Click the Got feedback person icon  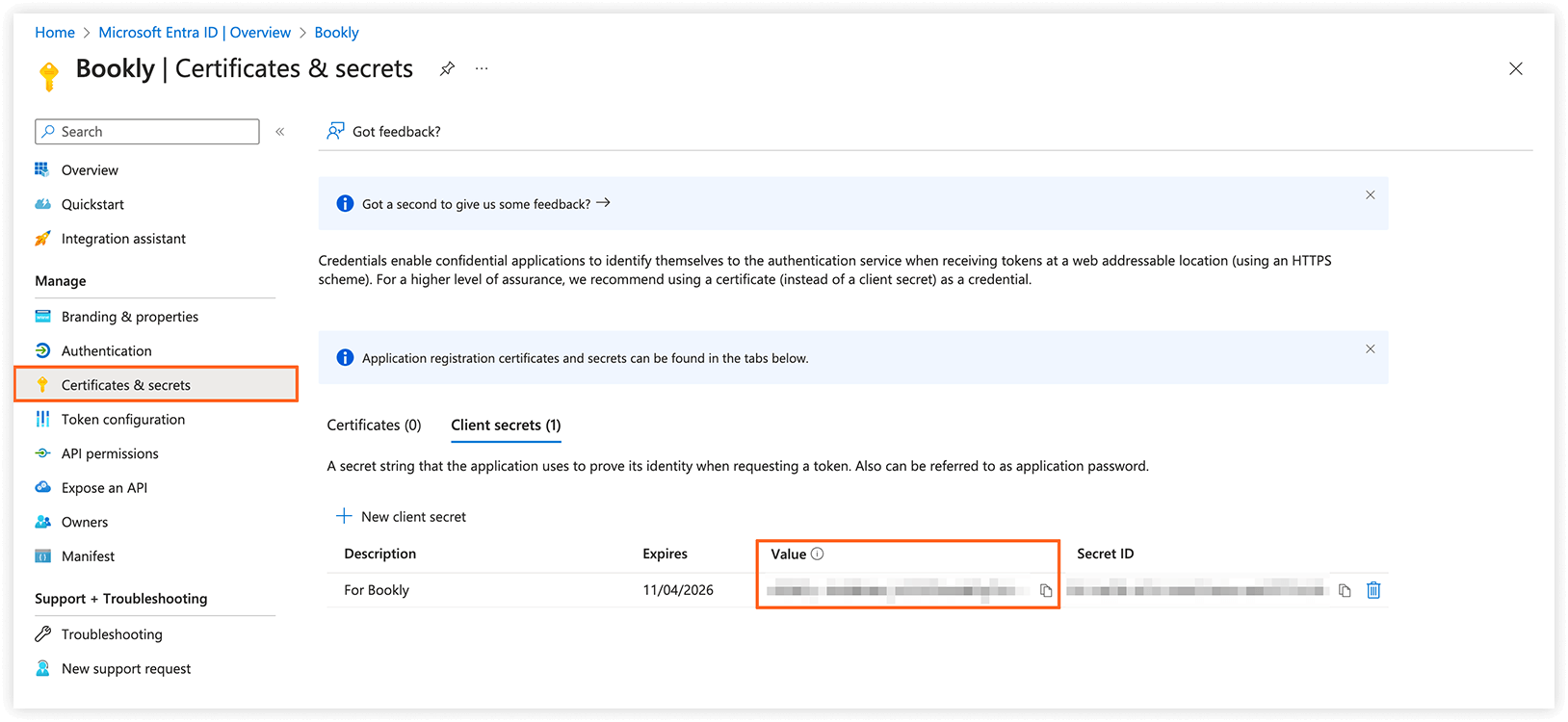click(335, 131)
